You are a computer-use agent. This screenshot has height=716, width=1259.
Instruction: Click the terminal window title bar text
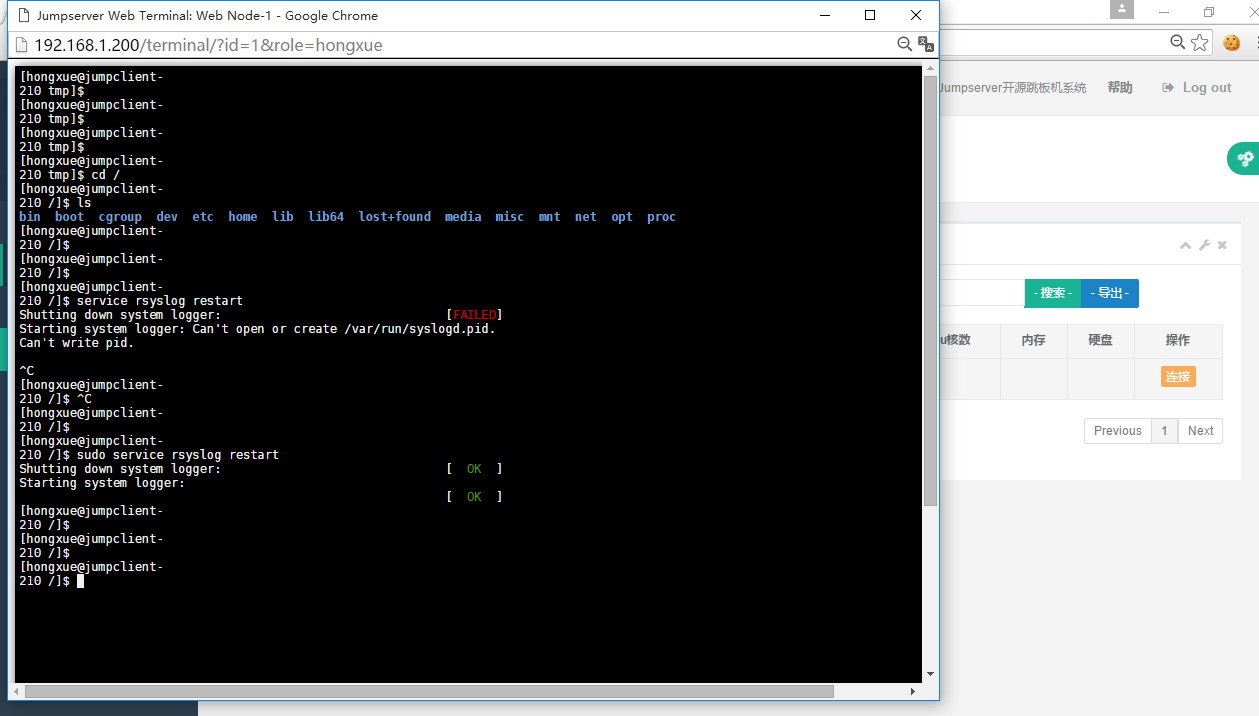[x=207, y=15]
